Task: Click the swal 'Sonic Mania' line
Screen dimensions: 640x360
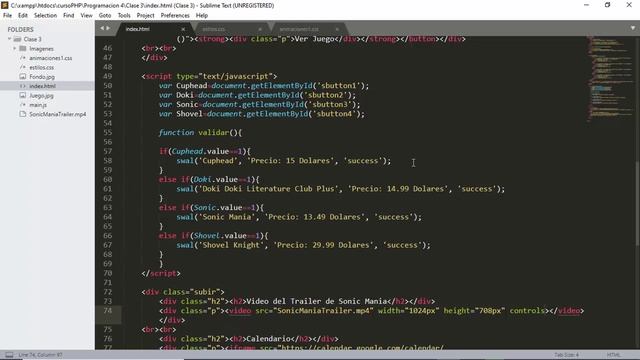Action: coord(299,217)
